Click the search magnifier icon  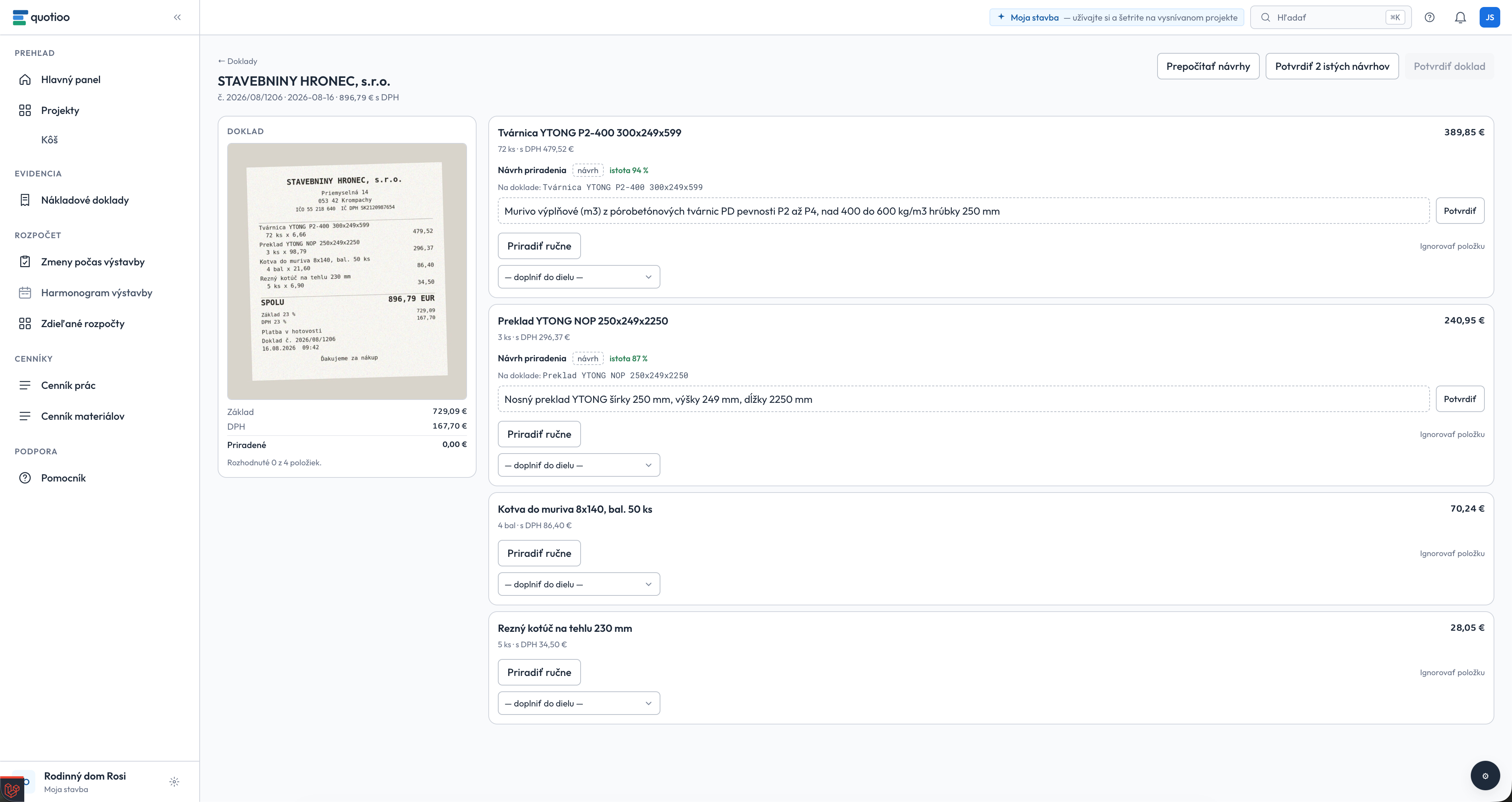(1266, 18)
